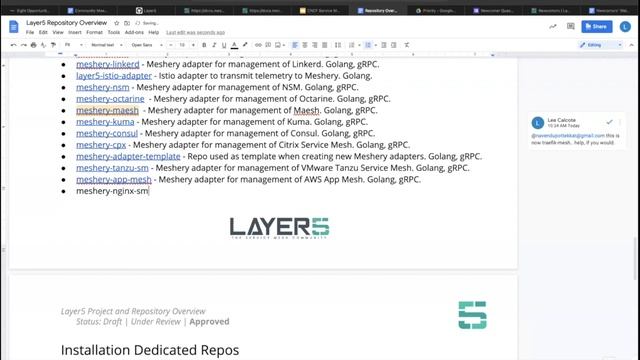Toggle bold formatting

(204, 45)
